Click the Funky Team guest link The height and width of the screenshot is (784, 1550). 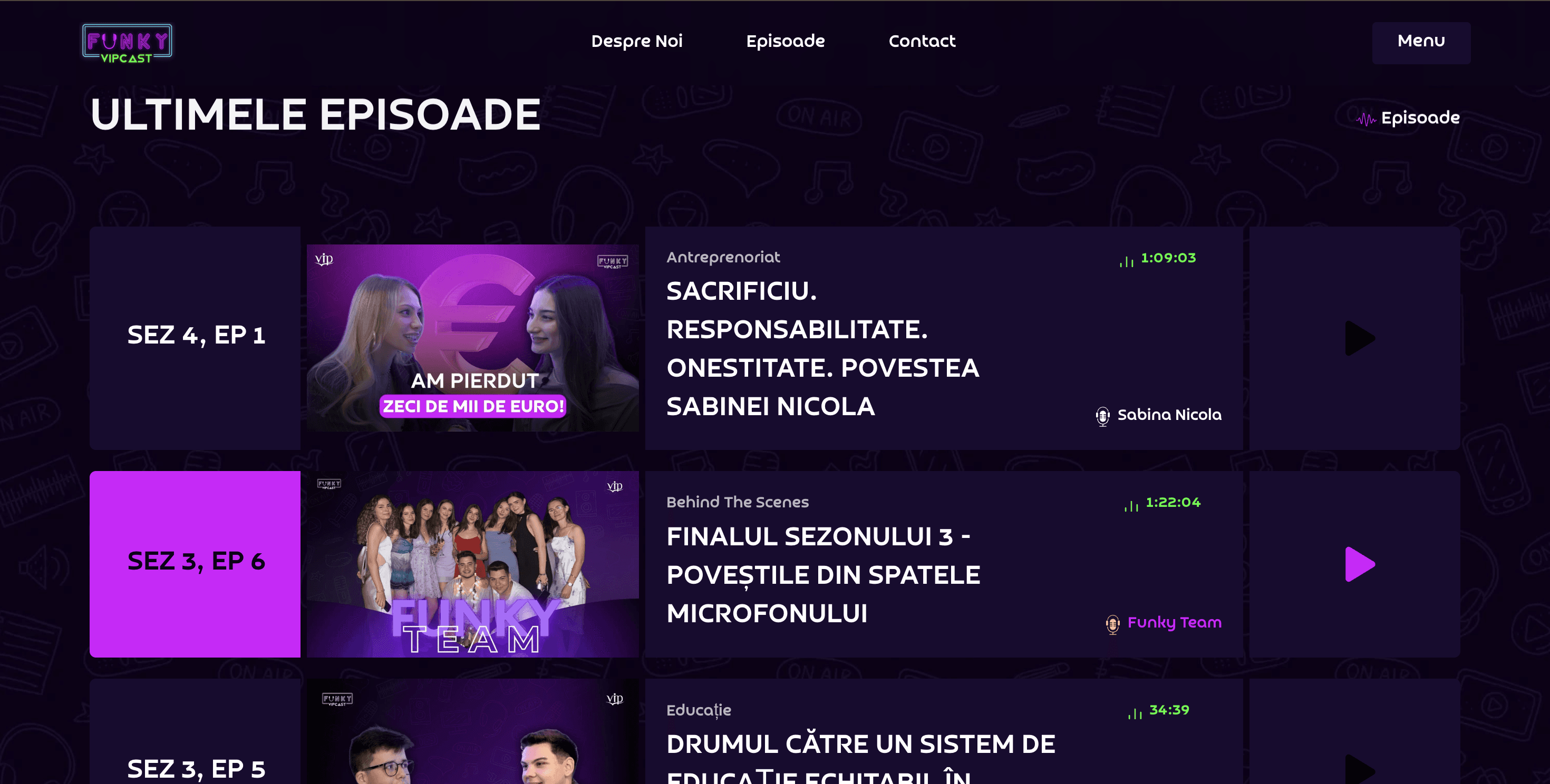[x=1174, y=622]
